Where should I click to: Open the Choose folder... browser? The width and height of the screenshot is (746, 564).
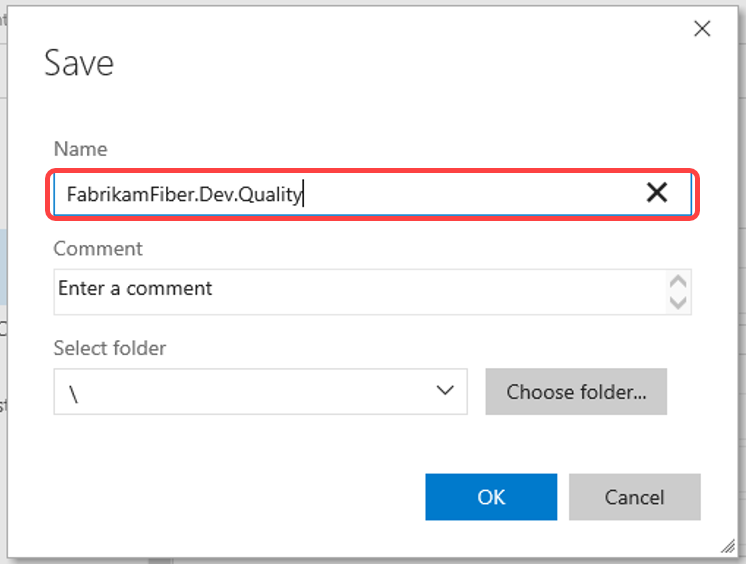pos(576,391)
